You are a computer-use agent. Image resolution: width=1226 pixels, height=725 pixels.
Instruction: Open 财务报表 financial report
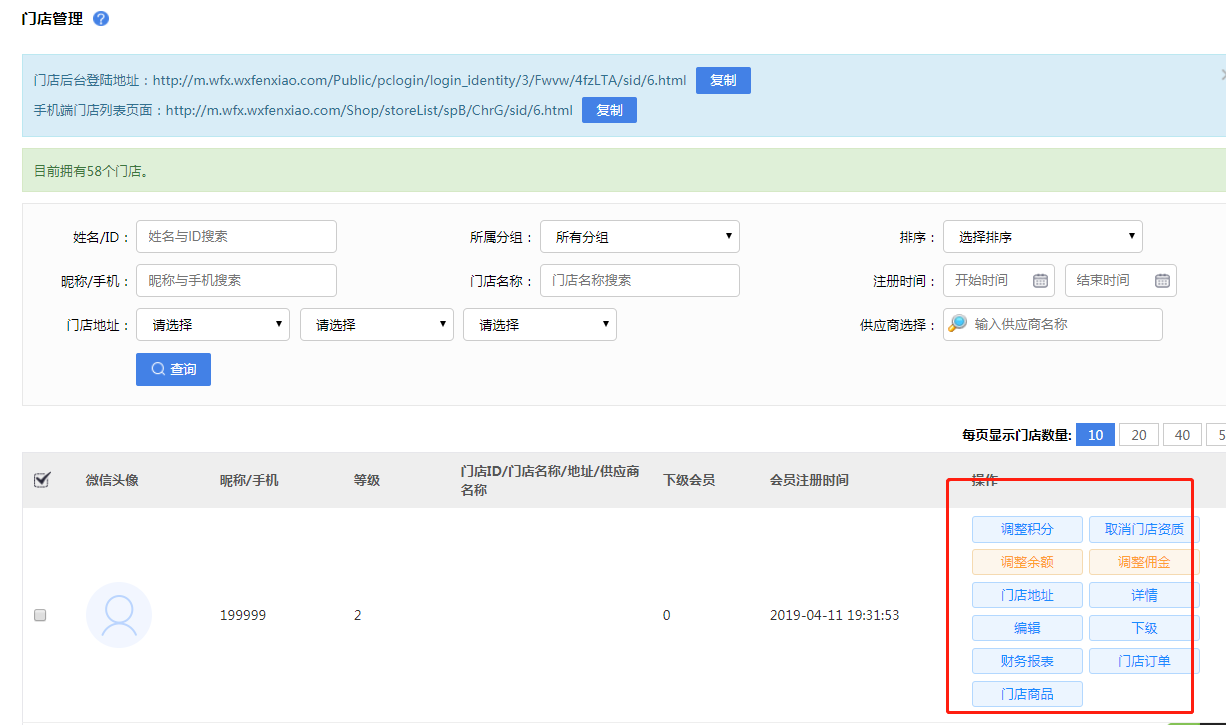click(1027, 661)
